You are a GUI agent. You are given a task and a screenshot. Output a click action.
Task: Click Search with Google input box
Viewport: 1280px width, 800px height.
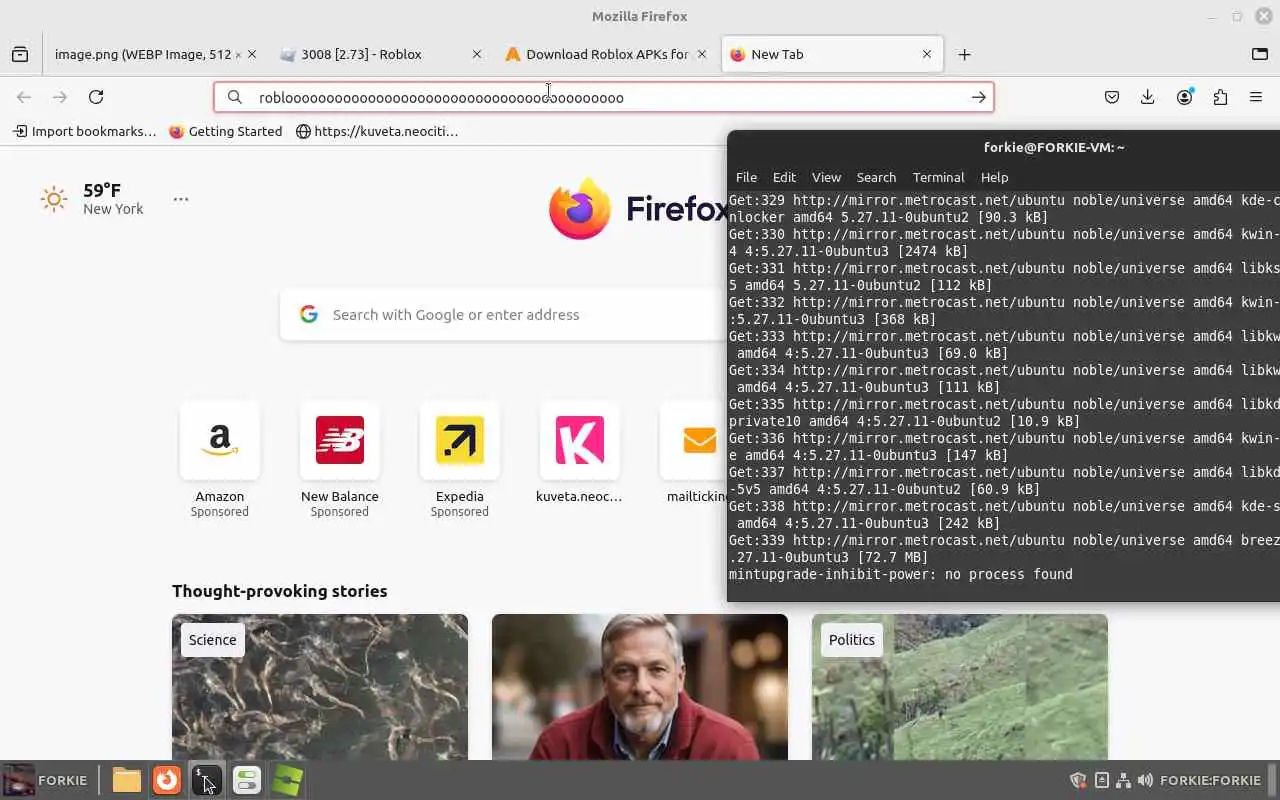click(505, 315)
